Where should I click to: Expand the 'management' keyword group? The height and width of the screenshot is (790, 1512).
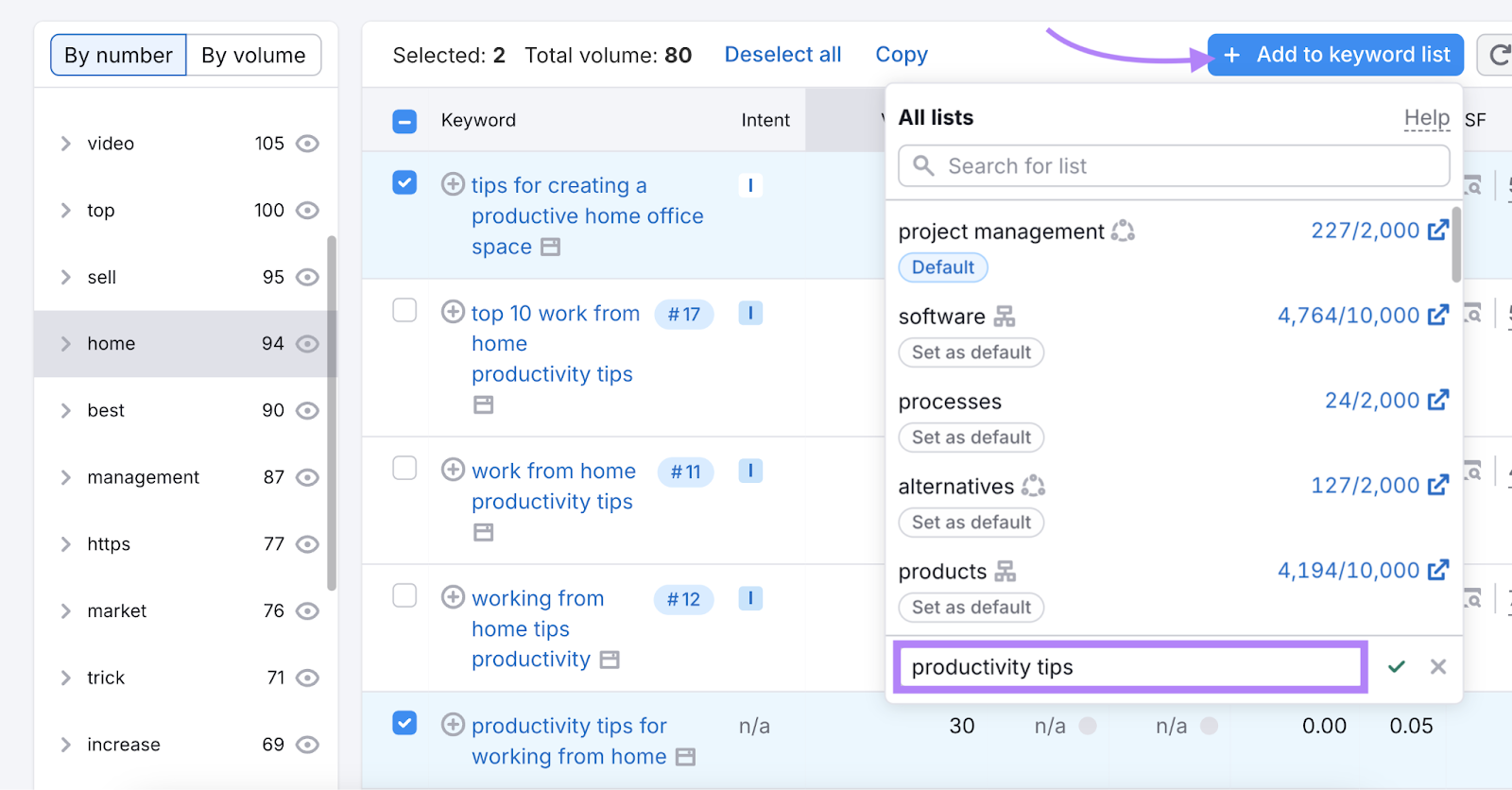click(66, 478)
